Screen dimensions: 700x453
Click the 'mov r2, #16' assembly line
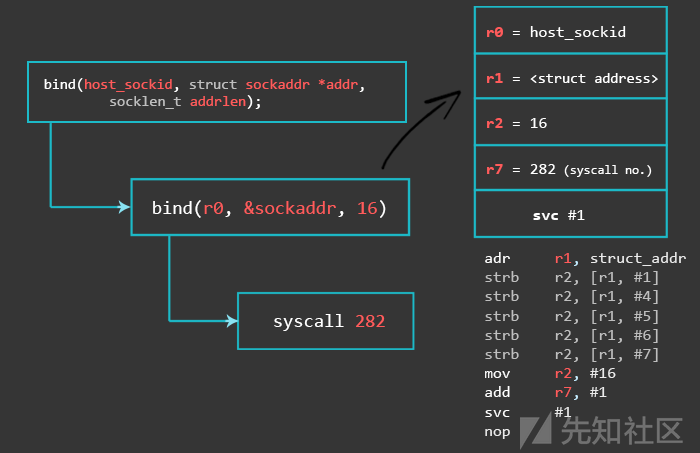point(550,374)
